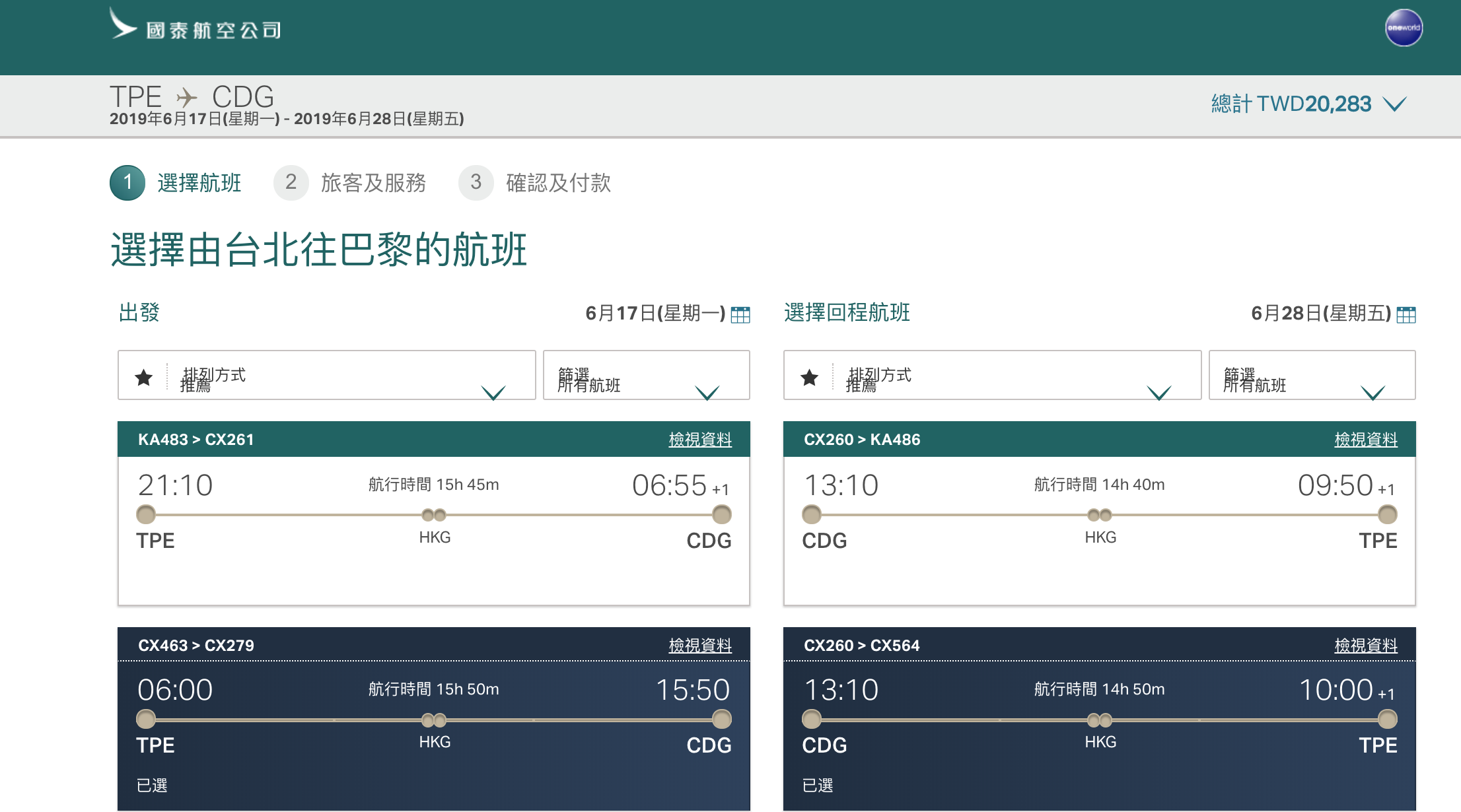Click arrival time 15:50 on CX463

[x=693, y=690]
